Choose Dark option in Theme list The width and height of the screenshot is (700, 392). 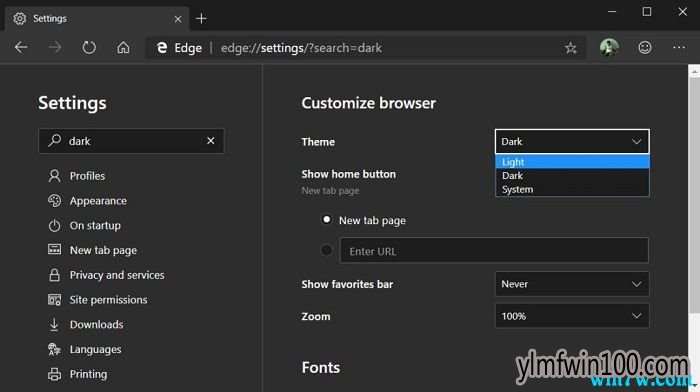(x=572, y=175)
